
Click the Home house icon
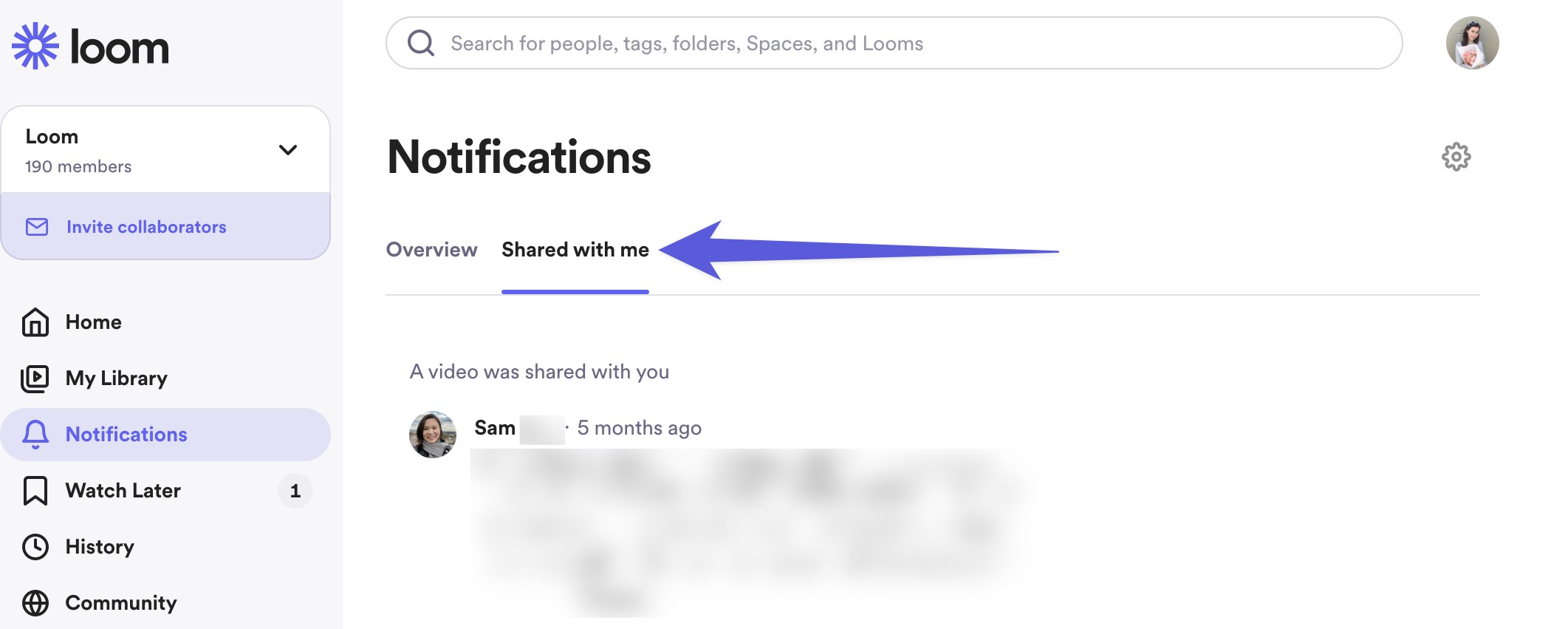tap(35, 322)
